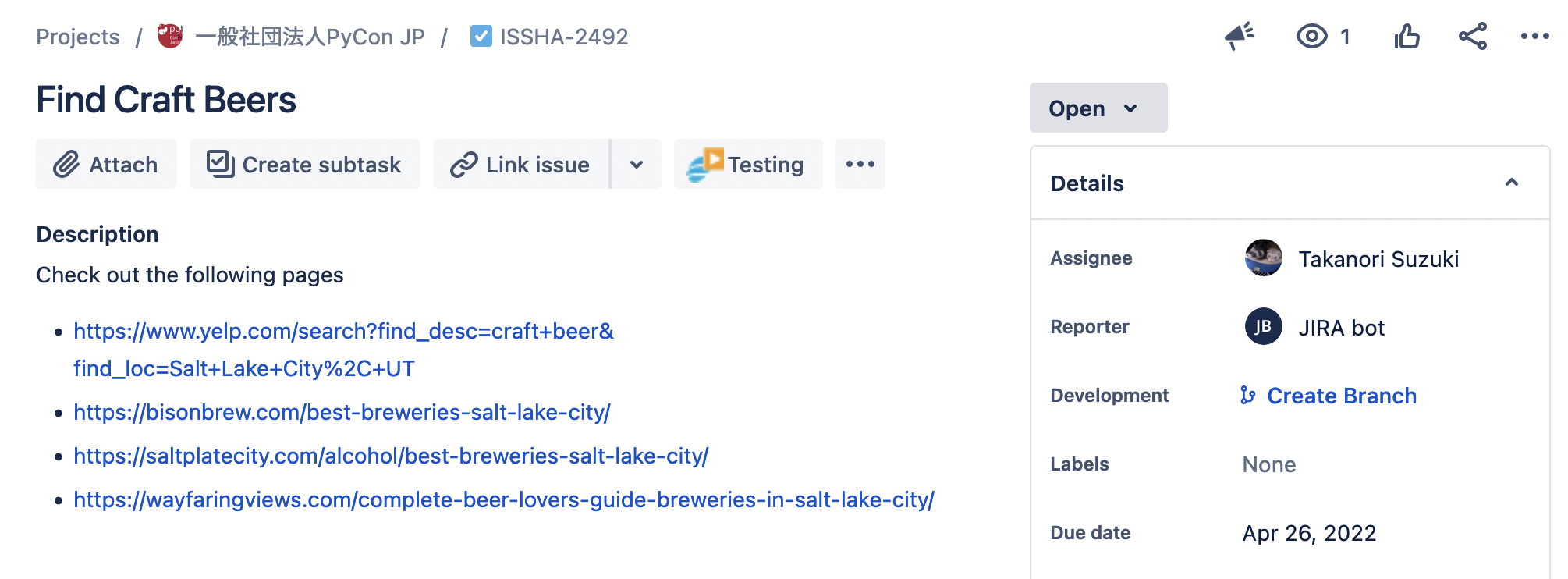
Task: Open the share issue icon
Action: coord(1472,36)
